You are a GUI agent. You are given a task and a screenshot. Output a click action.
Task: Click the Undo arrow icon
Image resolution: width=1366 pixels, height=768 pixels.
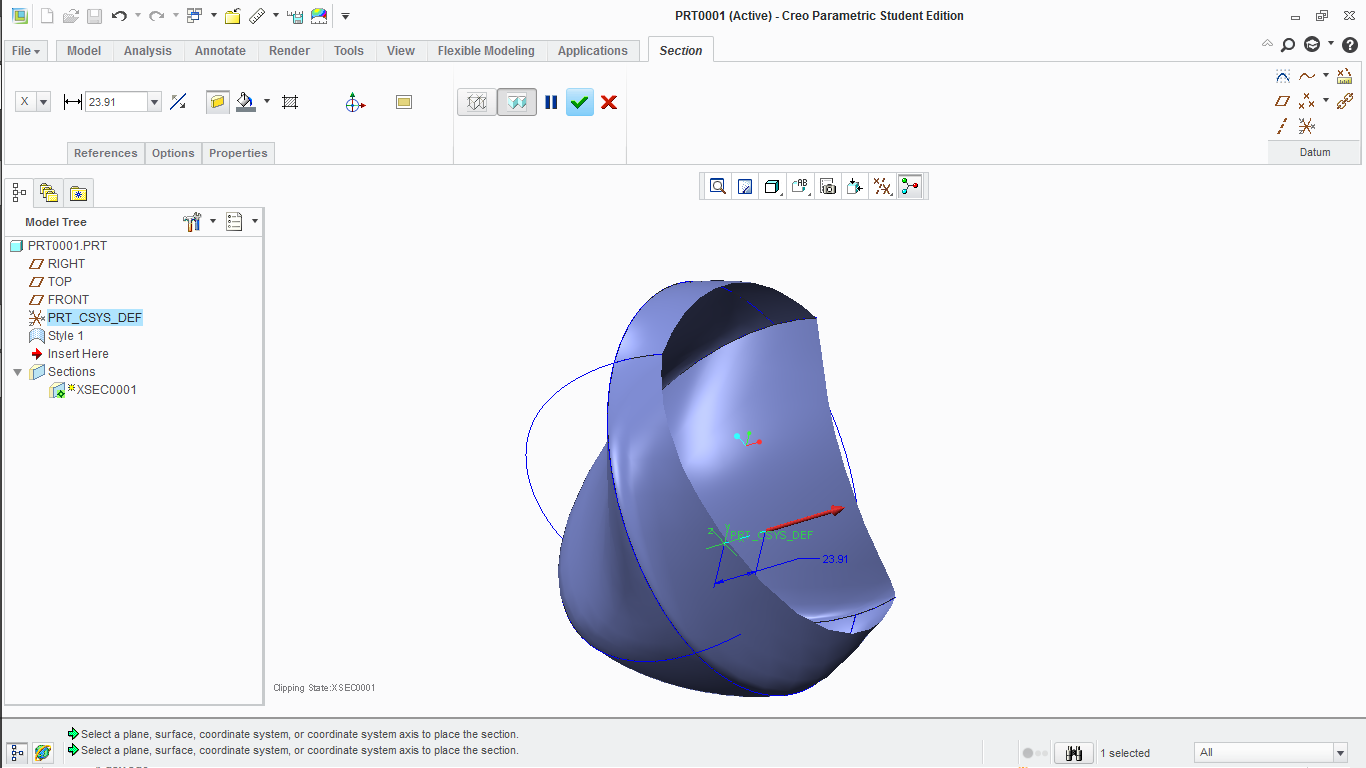119,16
